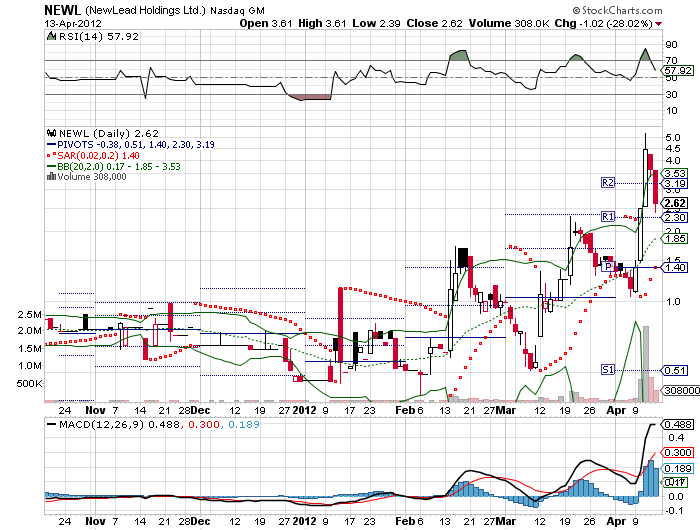Click the RSI(14) indicator icon

tap(51, 36)
